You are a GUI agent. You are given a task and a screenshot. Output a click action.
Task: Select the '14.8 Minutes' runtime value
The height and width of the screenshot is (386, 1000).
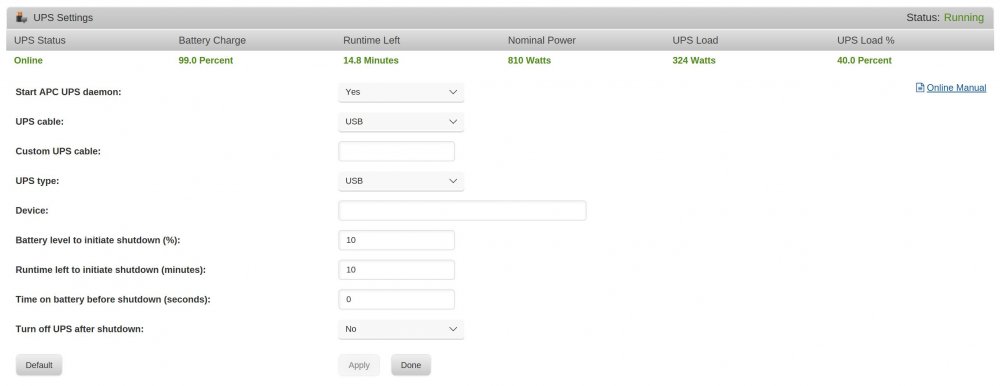click(371, 61)
